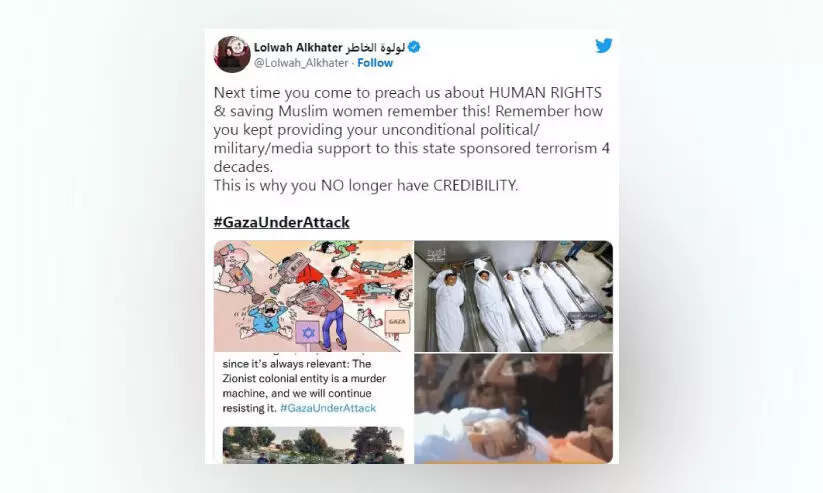Click the watermark logo on shrouds photo
The height and width of the screenshot is (493, 823).
[436, 255]
